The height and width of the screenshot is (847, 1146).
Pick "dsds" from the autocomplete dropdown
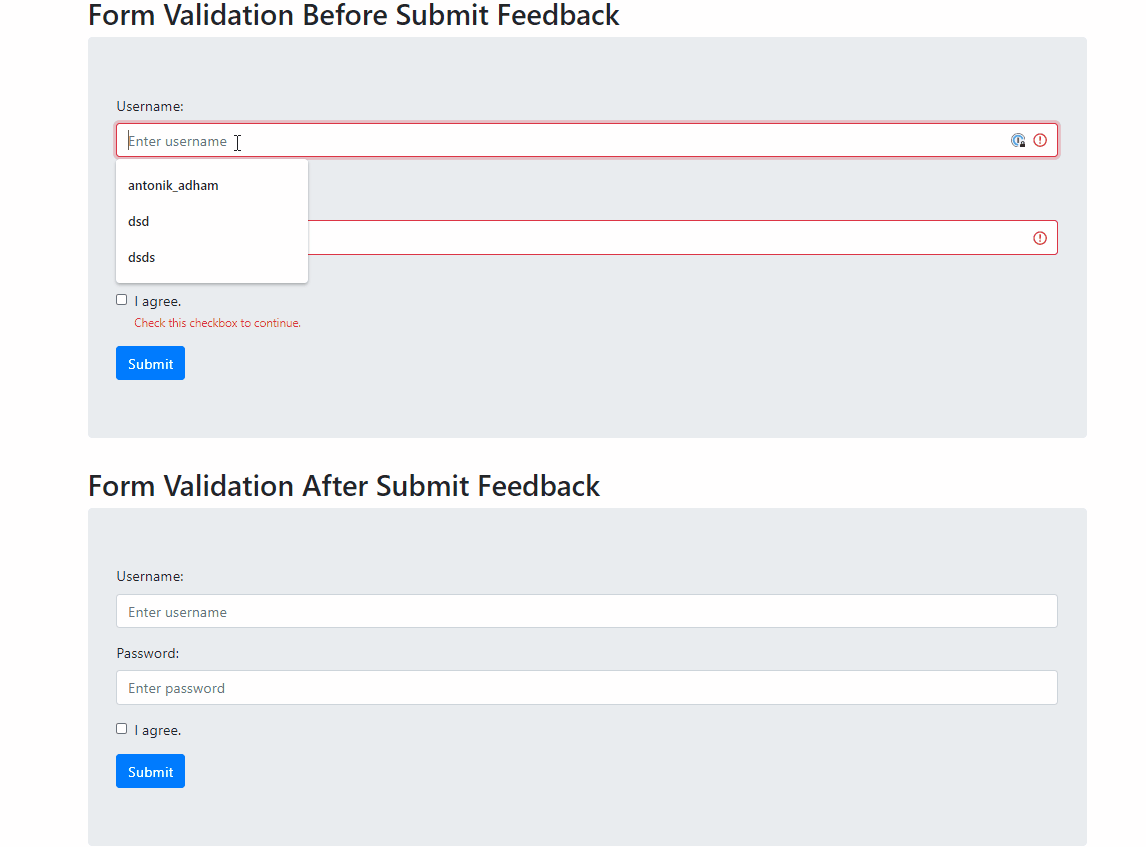[141, 257]
